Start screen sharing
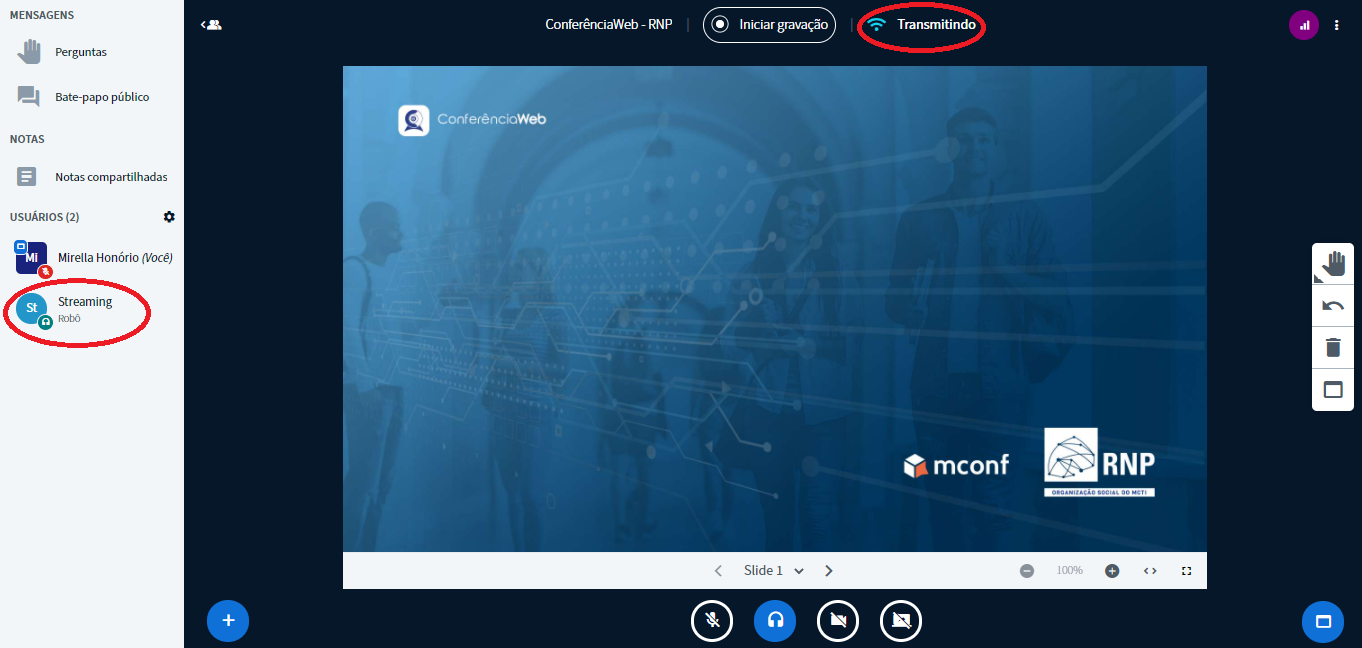Viewport: 1362px width, 648px height. coord(901,621)
